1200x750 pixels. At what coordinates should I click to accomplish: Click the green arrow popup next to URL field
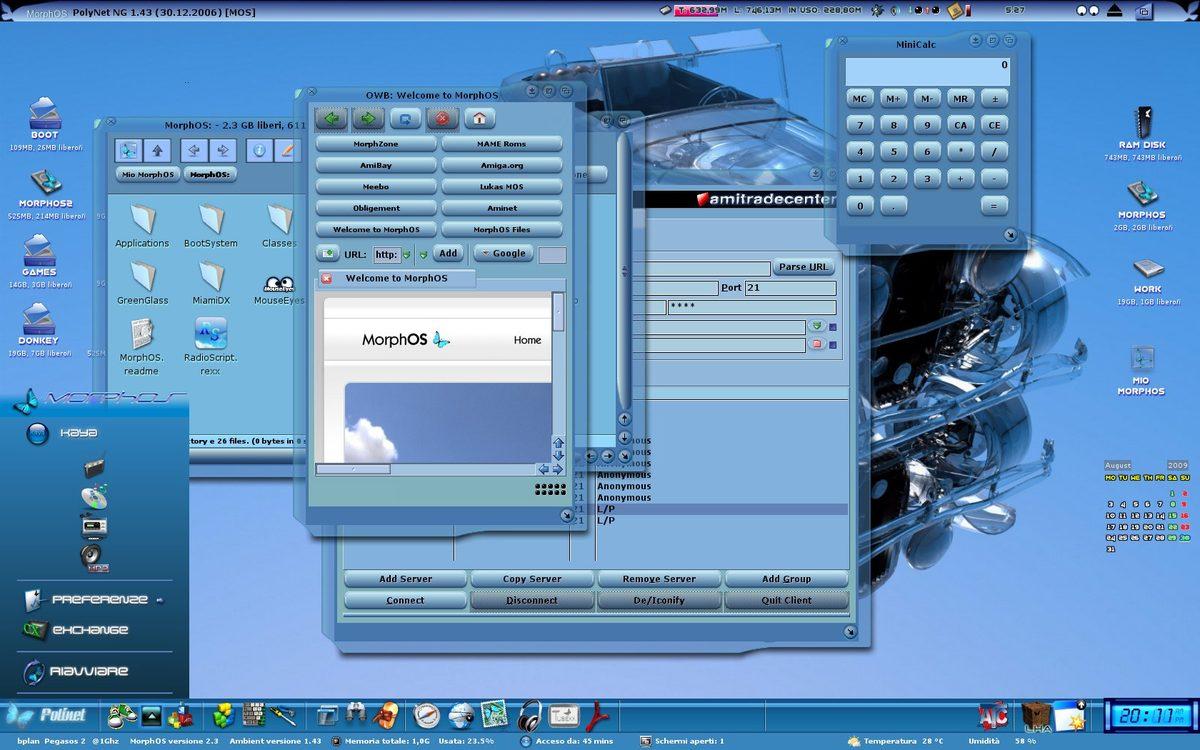click(x=422, y=254)
